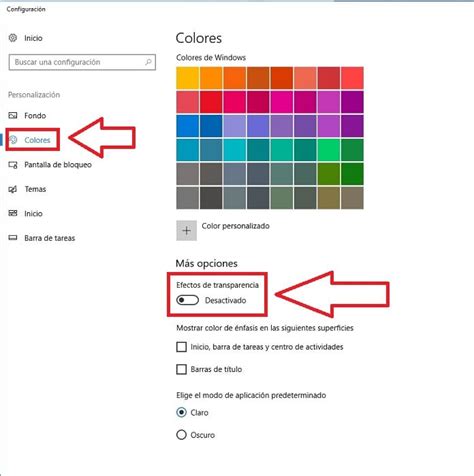Click the Configuración window title
Viewport: 474px width, 476px height.
[26, 9]
